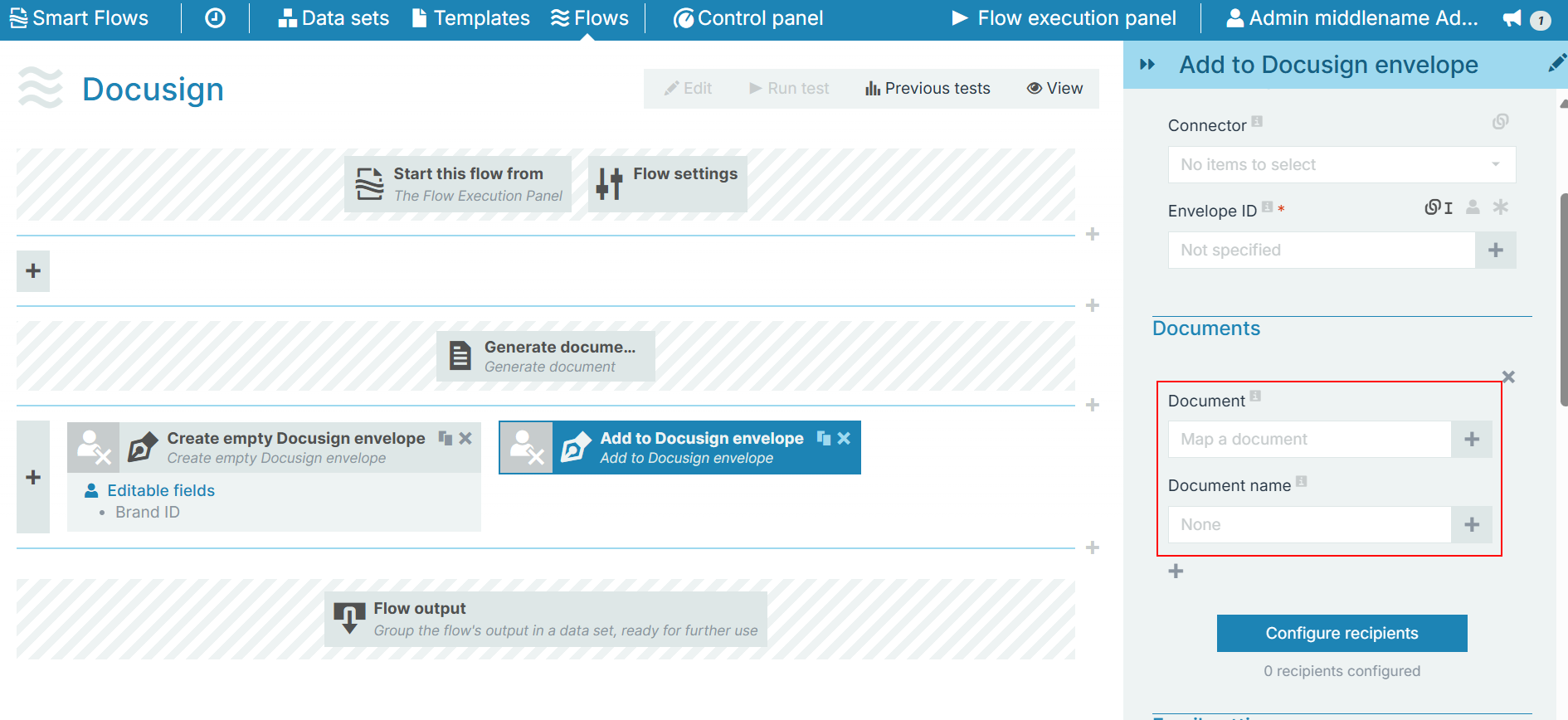Toggle the user icon on Add to Docusign block

(526, 448)
